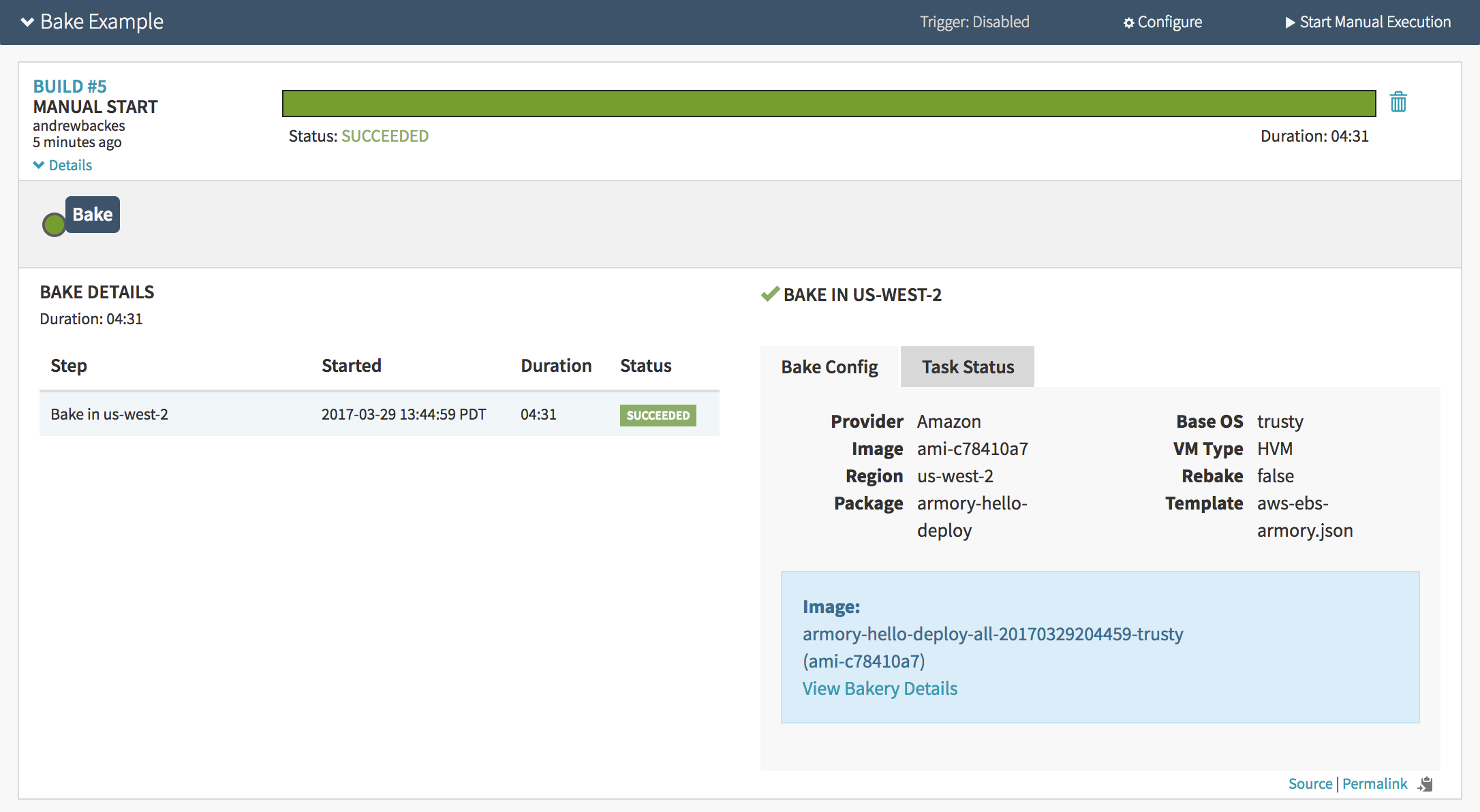Click the green Bake stage status circle
Screen dimensions: 1480x812
point(54,224)
